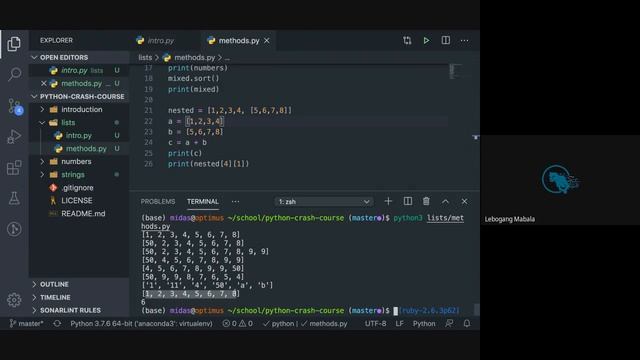Close the terminal panel
Viewport: 640px width, 360px height.
tap(464, 201)
